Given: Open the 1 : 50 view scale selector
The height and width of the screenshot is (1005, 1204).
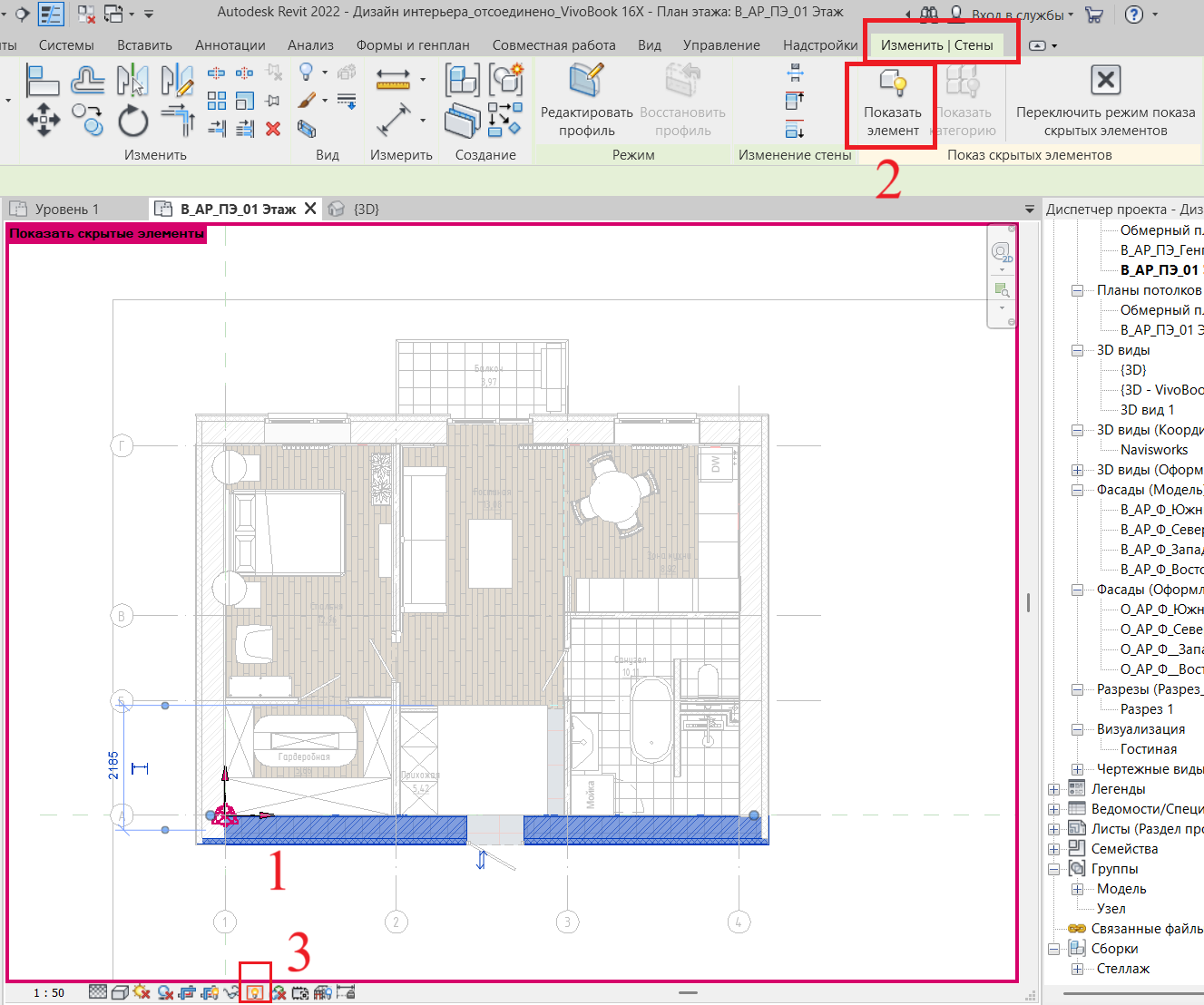Looking at the screenshot, I should [49, 992].
